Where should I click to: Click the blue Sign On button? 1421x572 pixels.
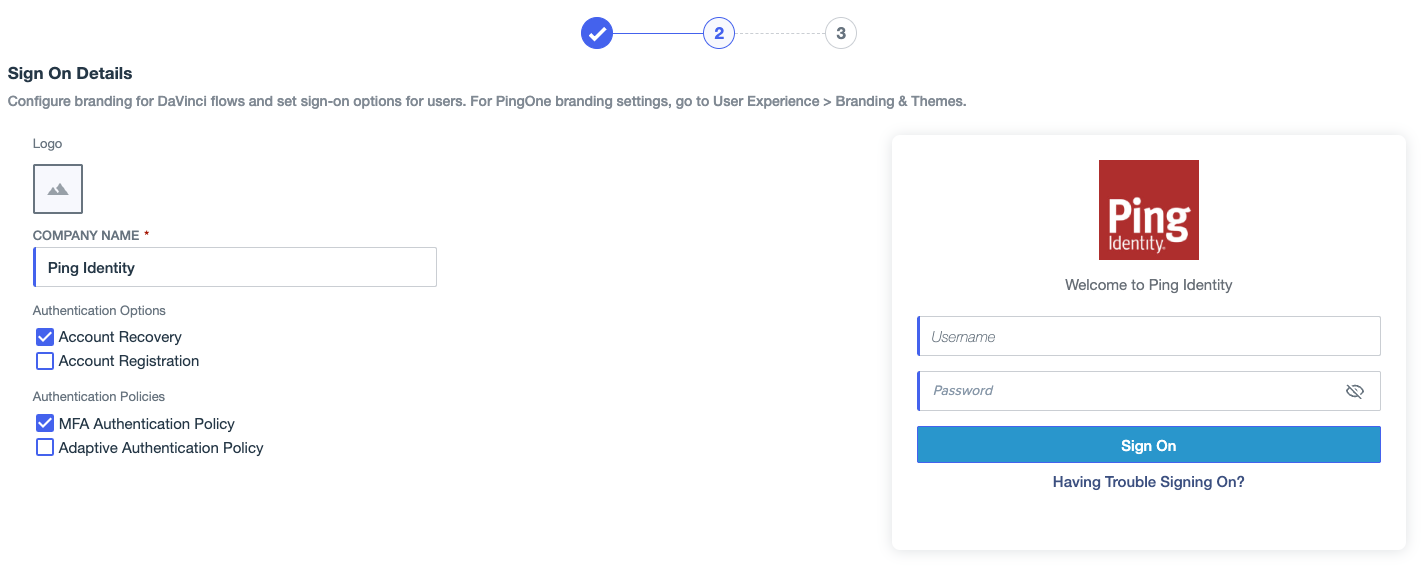click(x=1149, y=445)
